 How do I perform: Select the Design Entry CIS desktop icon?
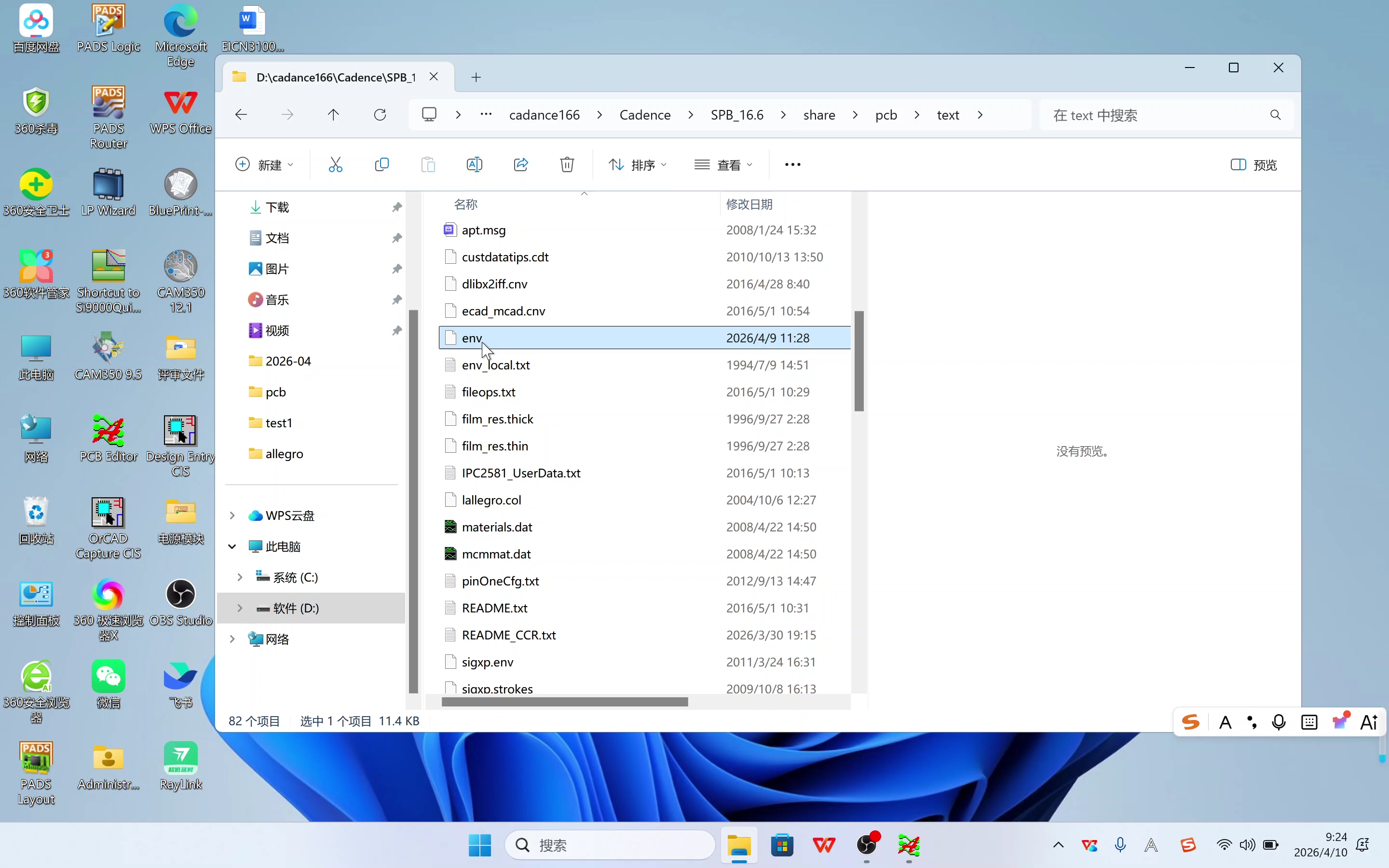pyautogui.click(x=181, y=446)
